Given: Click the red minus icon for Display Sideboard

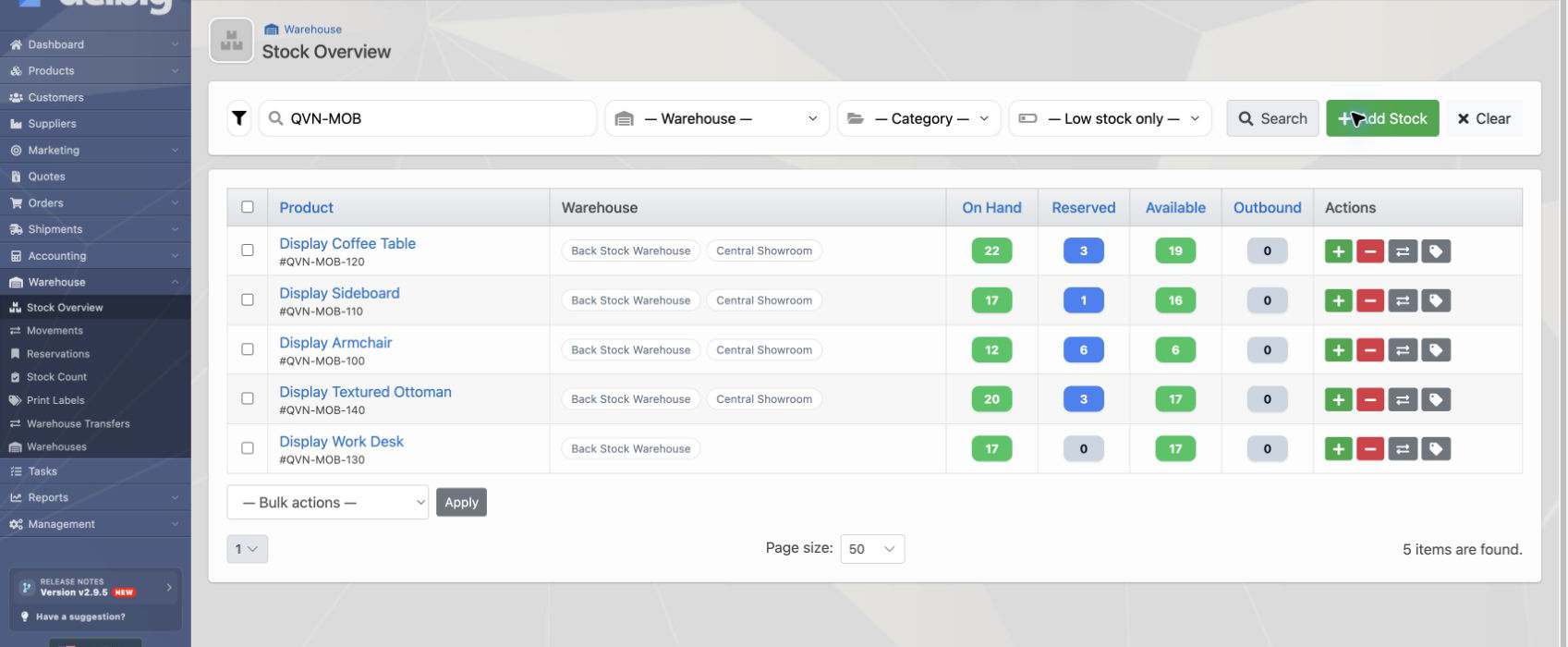Looking at the screenshot, I should 1370,300.
